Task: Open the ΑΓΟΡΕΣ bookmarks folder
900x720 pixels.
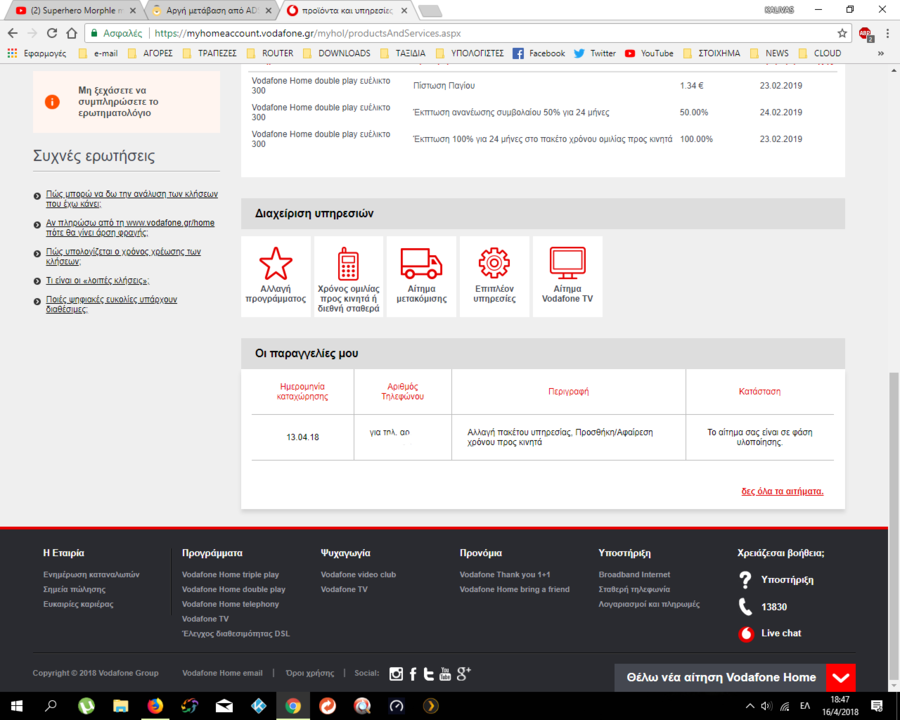Action: pyautogui.click(x=150, y=53)
